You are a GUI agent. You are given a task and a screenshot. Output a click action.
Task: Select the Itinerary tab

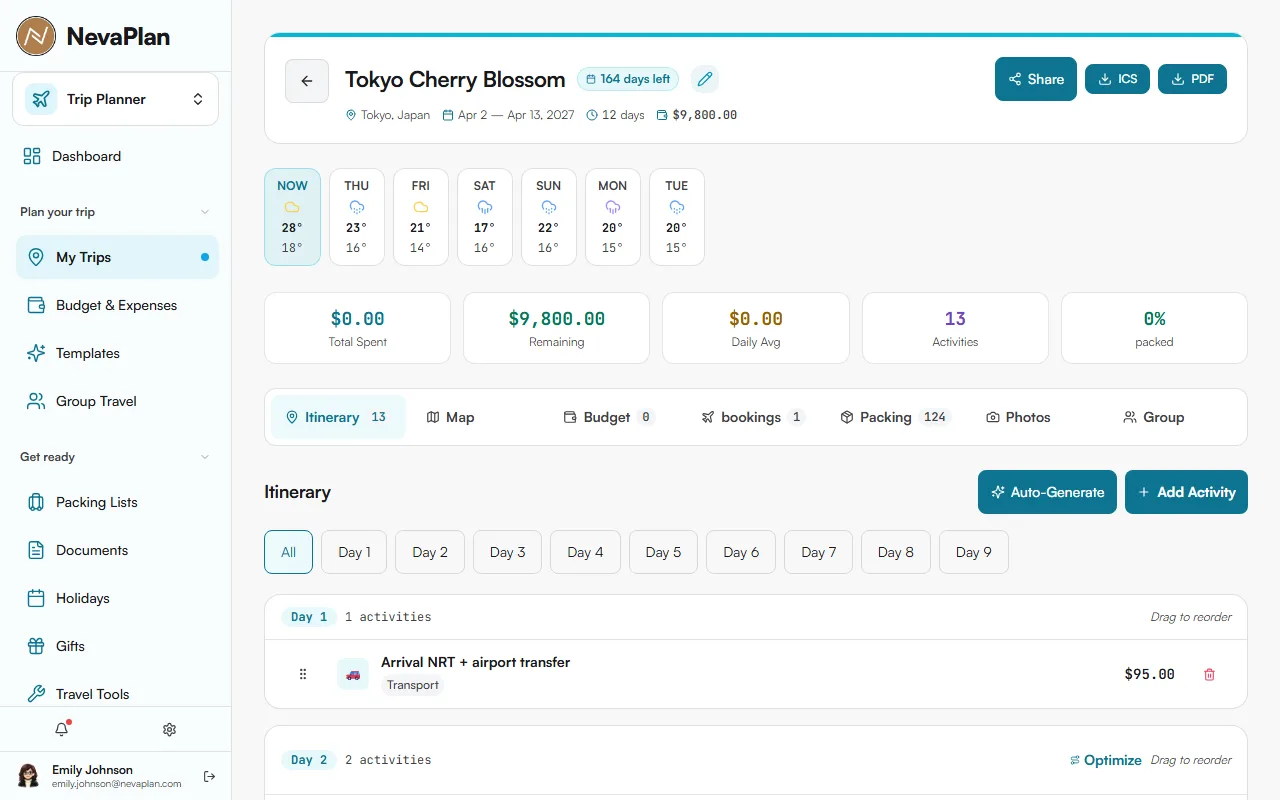pyautogui.click(x=338, y=417)
